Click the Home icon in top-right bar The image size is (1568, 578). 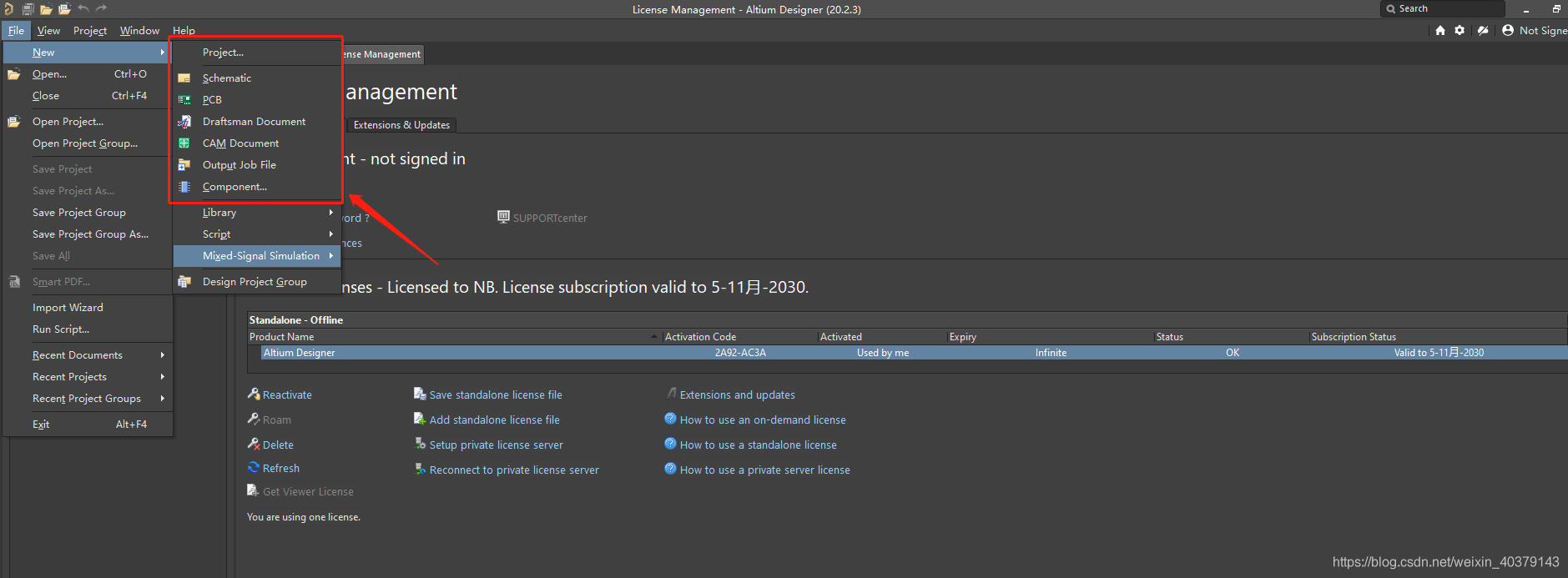[1439, 30]
